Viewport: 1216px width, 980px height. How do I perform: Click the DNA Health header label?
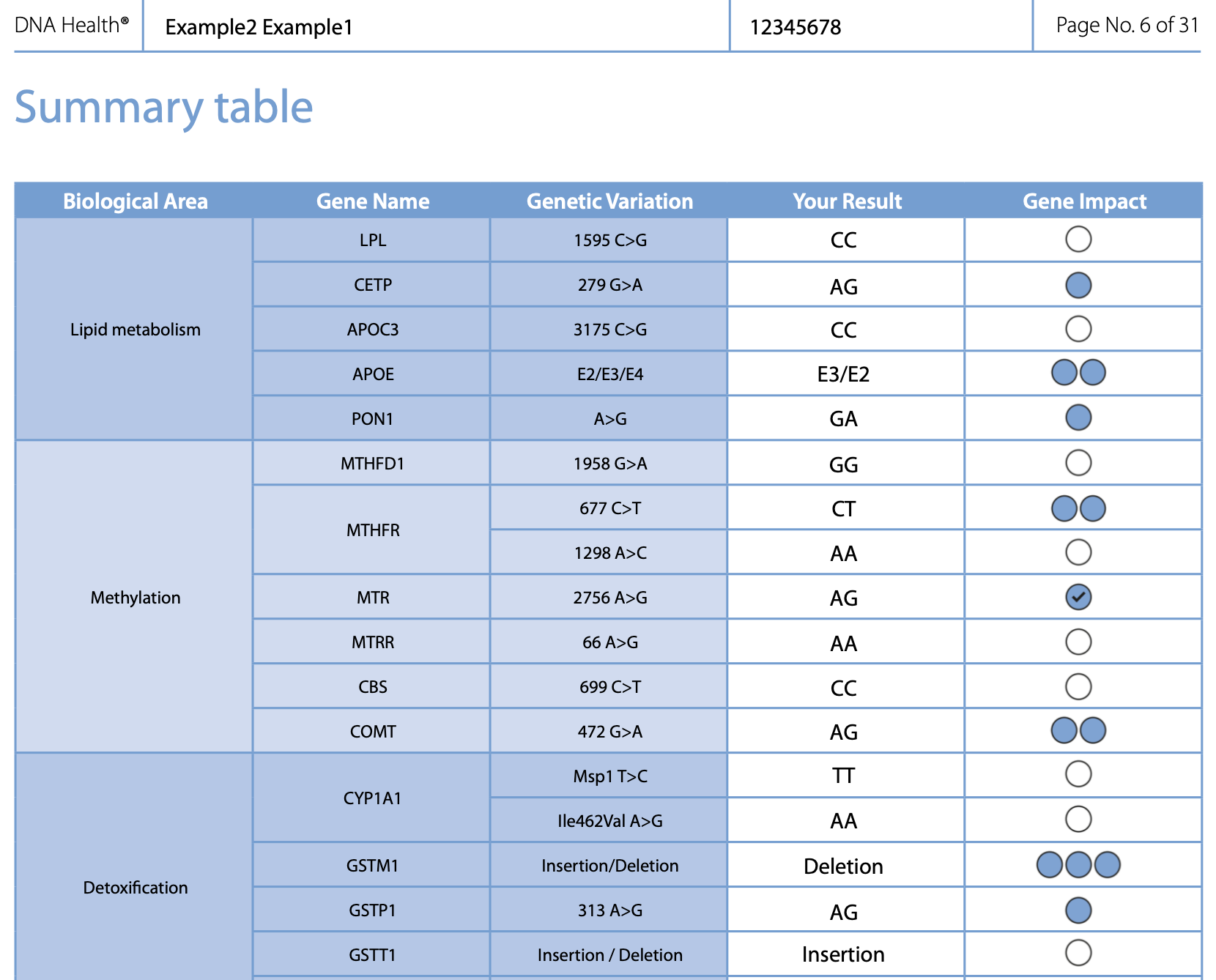(72, 25)
